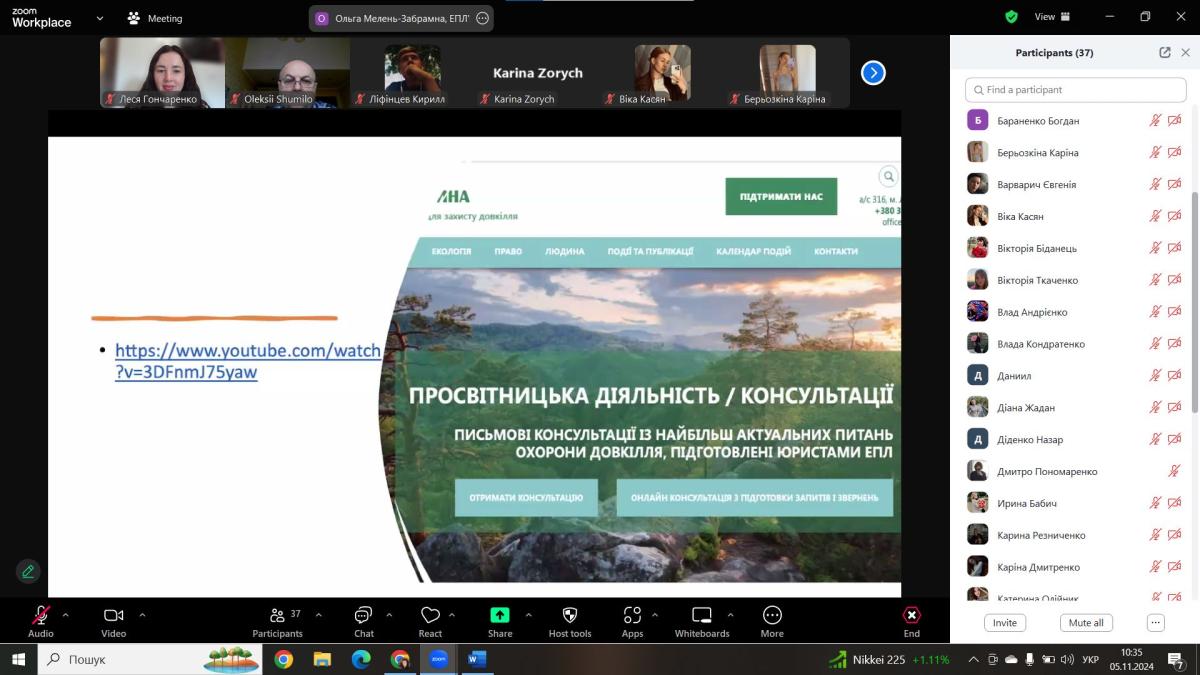Image resolution: width=1200 pixels, height=675 pixels.
Task: Open the View layout menu
Action: point(1052,17)
